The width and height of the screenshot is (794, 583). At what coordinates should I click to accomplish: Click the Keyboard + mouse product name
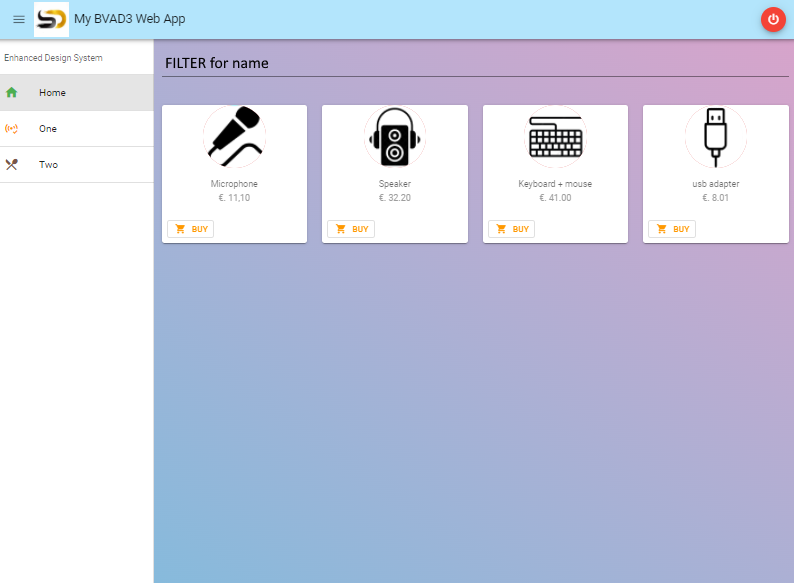click(x=555, y=184)
